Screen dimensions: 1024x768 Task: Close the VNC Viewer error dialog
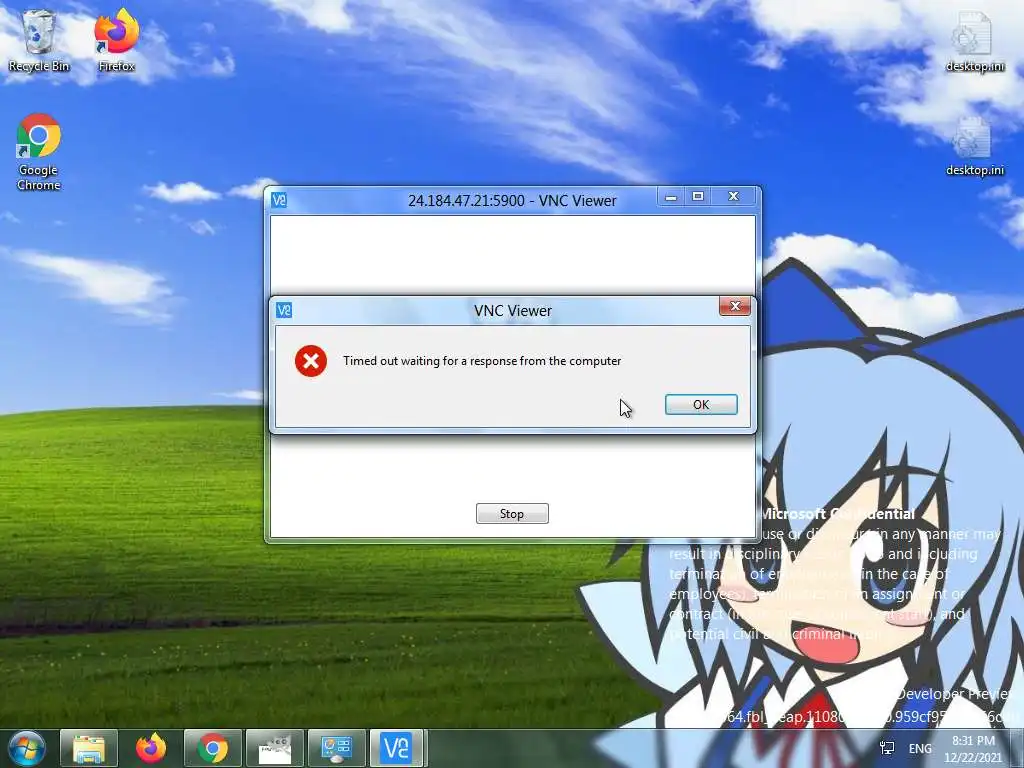(735, 306)
